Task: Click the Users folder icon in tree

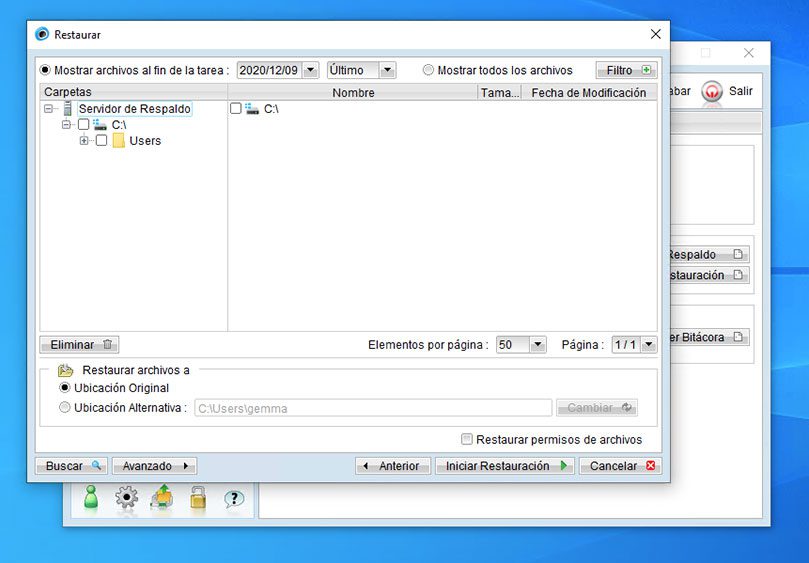Action: (x=119, y=141)
